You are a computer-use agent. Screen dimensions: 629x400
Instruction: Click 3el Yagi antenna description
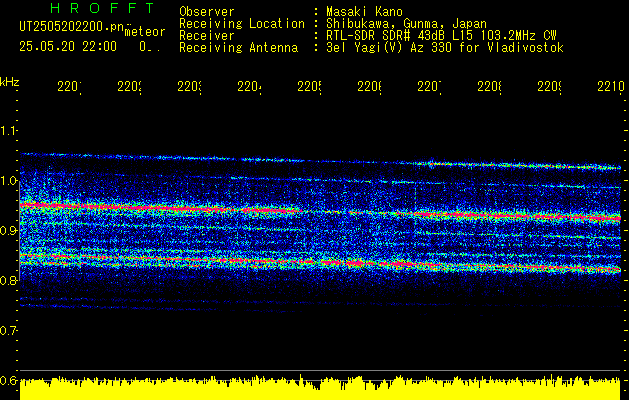pyautogui.click(x=445, y=48)
